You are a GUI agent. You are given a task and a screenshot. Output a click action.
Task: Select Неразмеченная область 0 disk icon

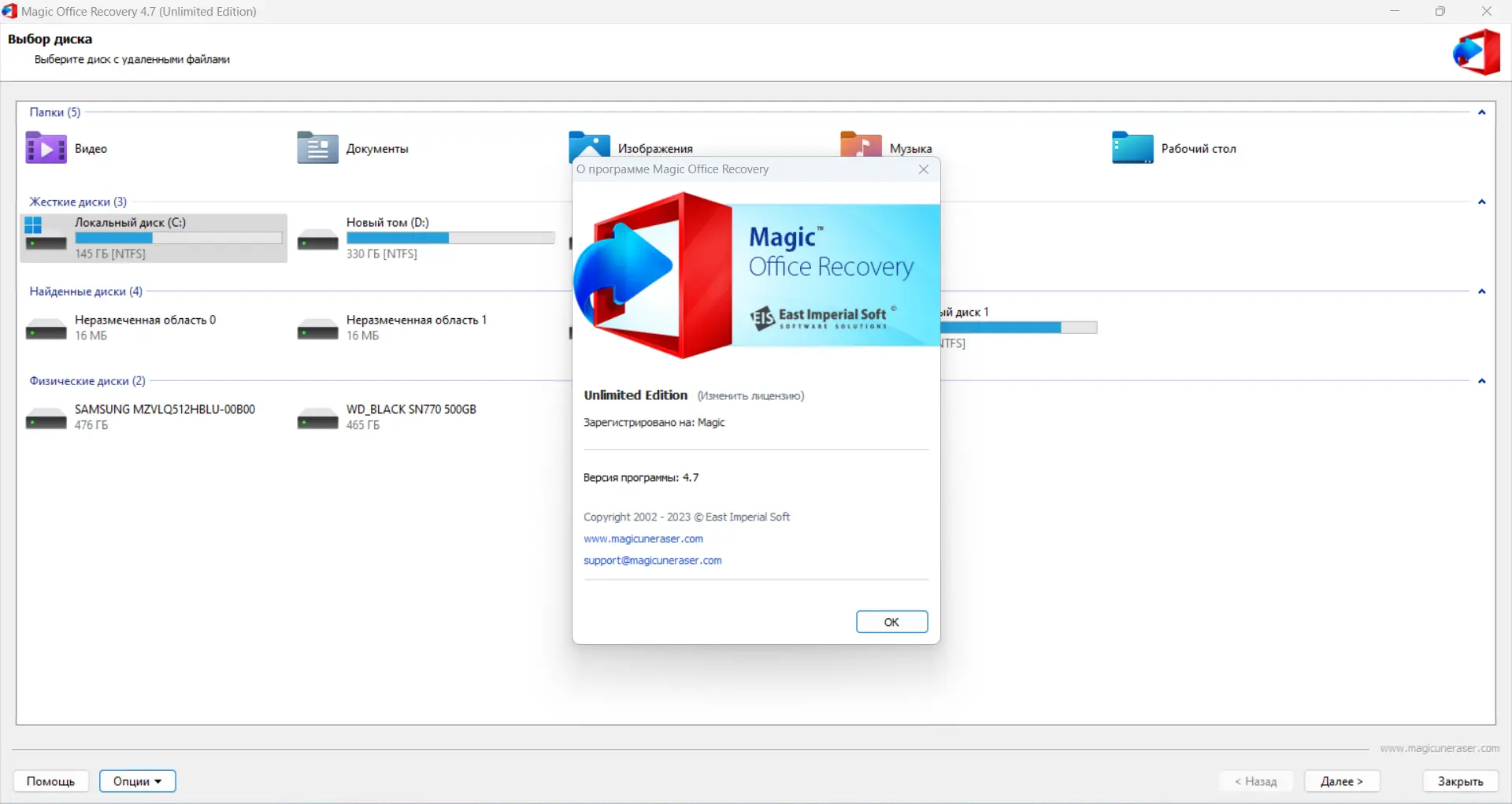(x=46, y=329)
